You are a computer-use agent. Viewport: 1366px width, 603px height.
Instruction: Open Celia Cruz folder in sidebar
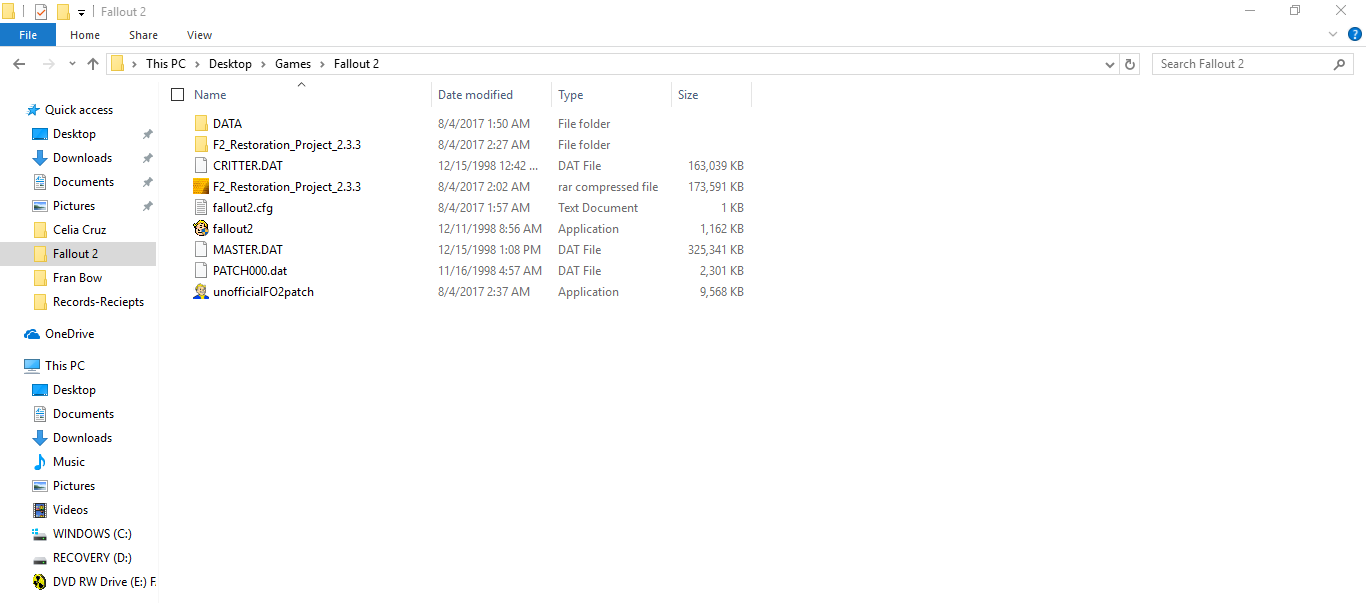coord(79,230)
